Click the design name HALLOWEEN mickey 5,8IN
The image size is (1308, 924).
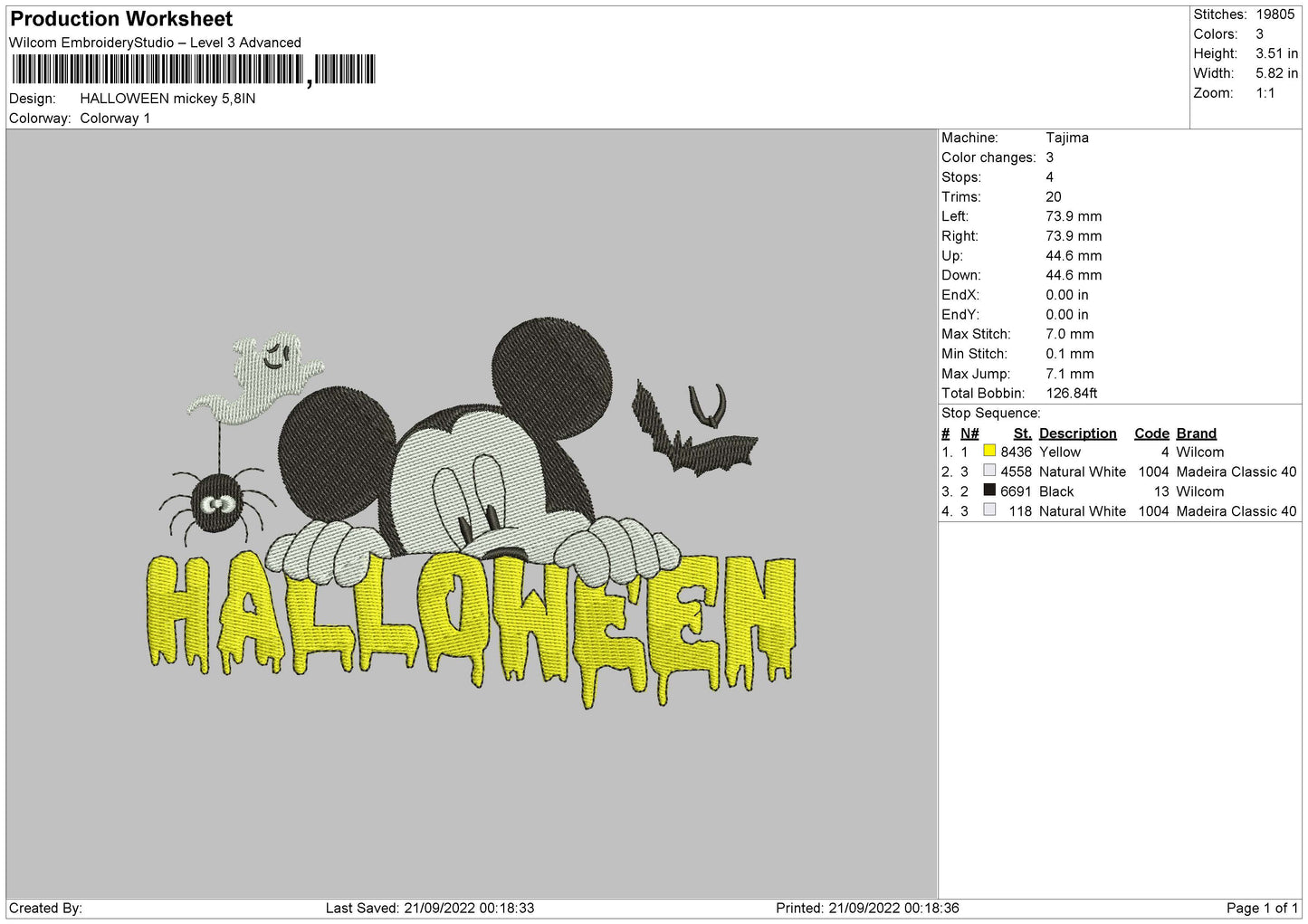(x=167, y=99)
